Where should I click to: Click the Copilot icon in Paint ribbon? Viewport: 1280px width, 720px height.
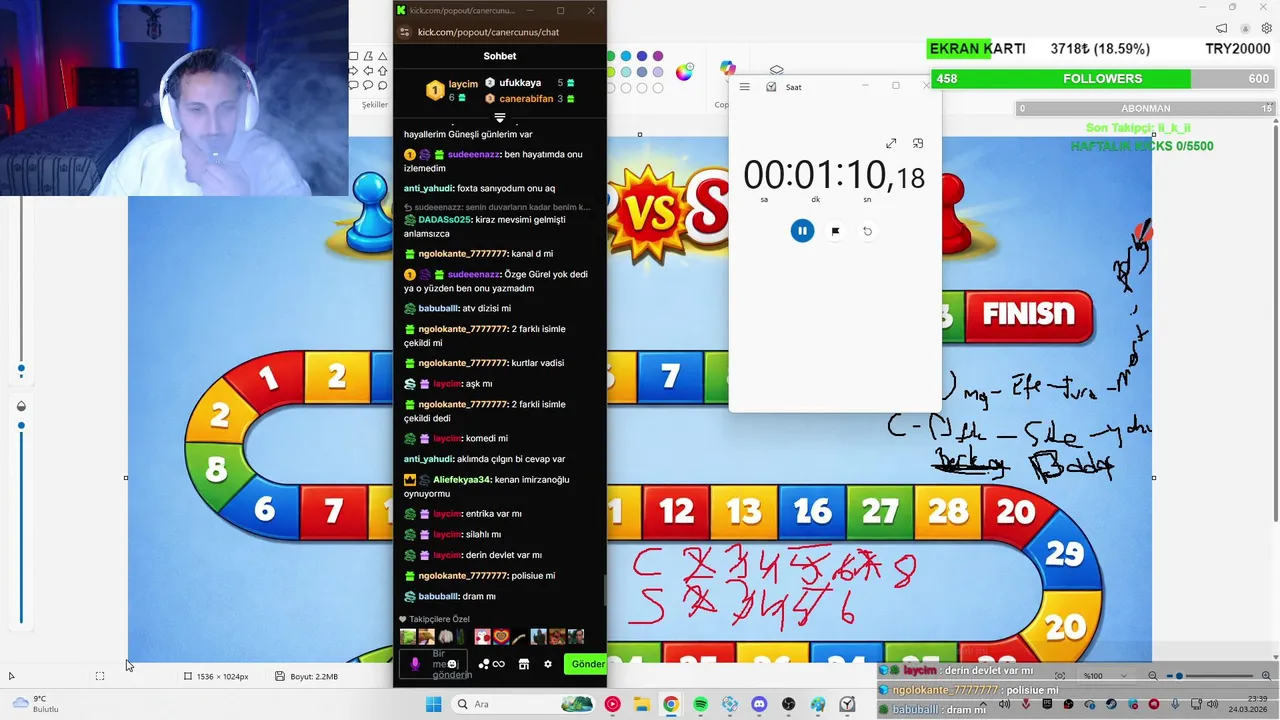(x=728, y=69)
